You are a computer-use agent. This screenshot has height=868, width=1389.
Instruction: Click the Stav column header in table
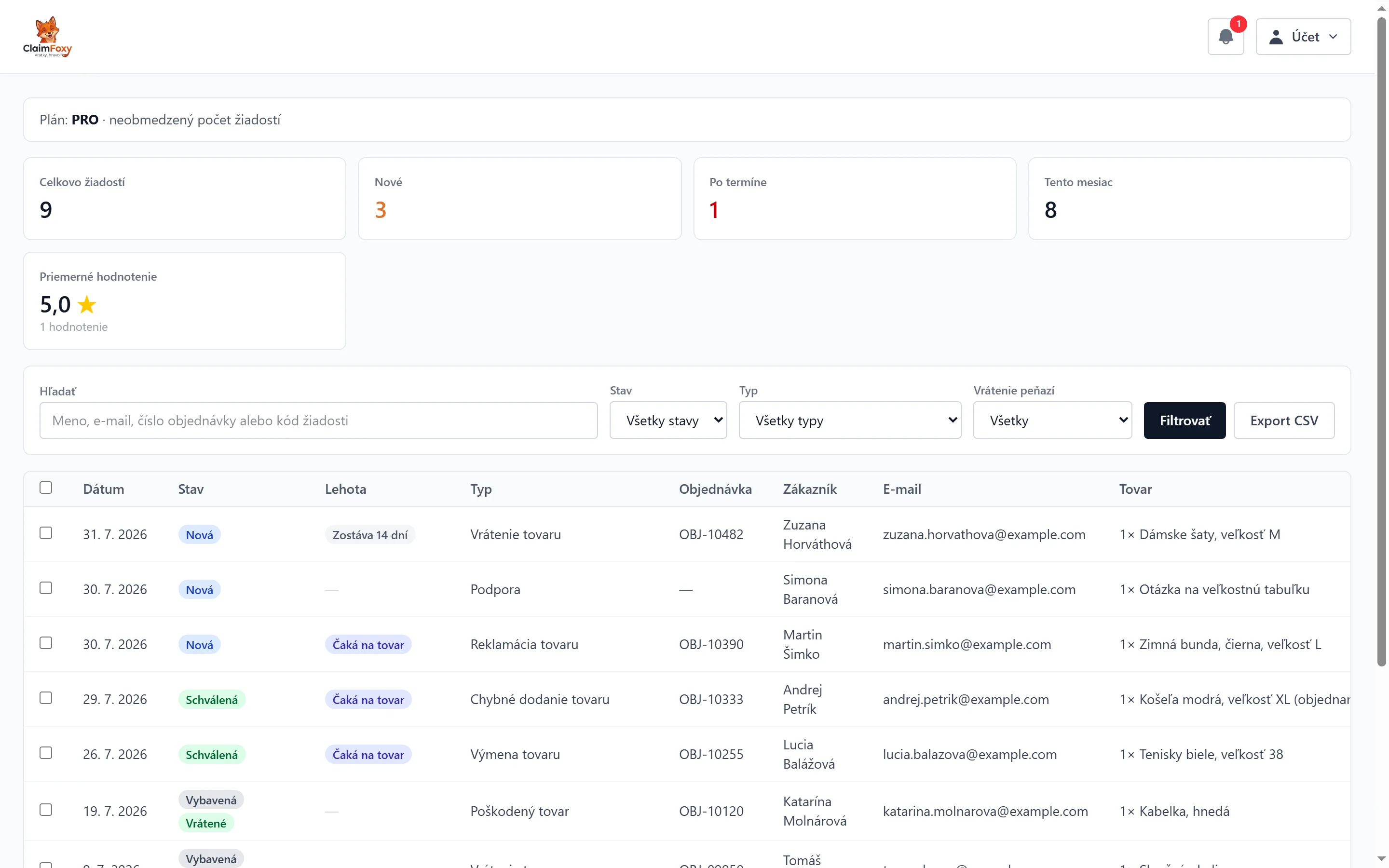click(191, 489)
